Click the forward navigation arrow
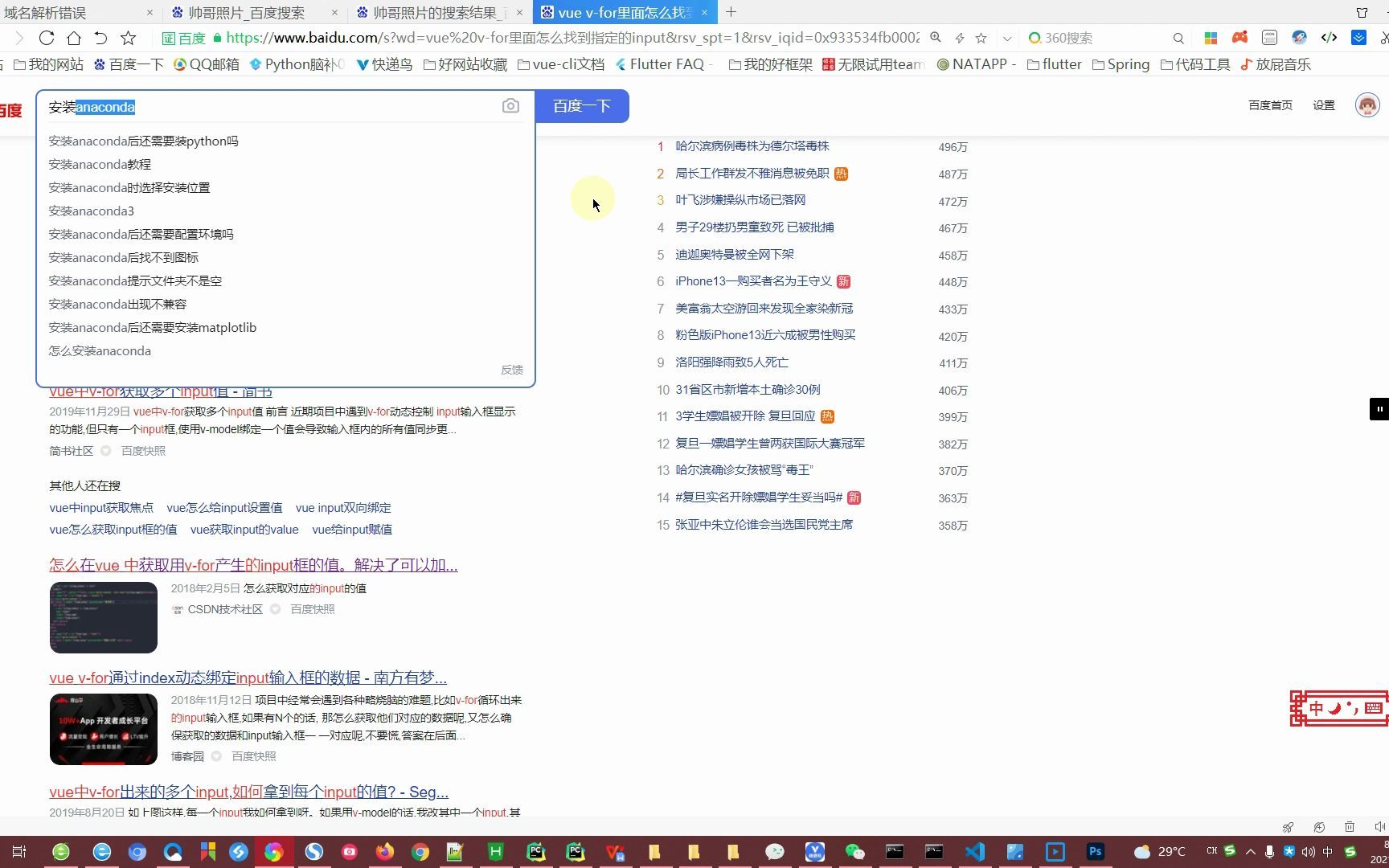The width and height of the screenshot is (1389, 868). 19,38
